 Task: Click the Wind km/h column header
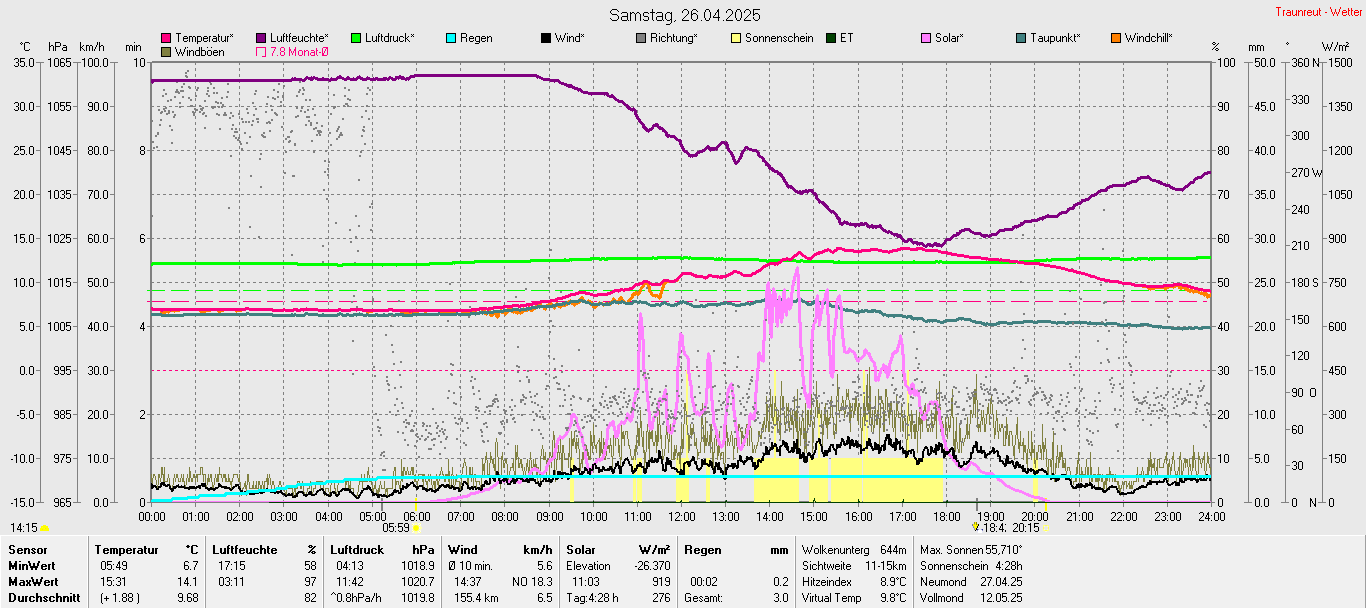click(500, 550)
